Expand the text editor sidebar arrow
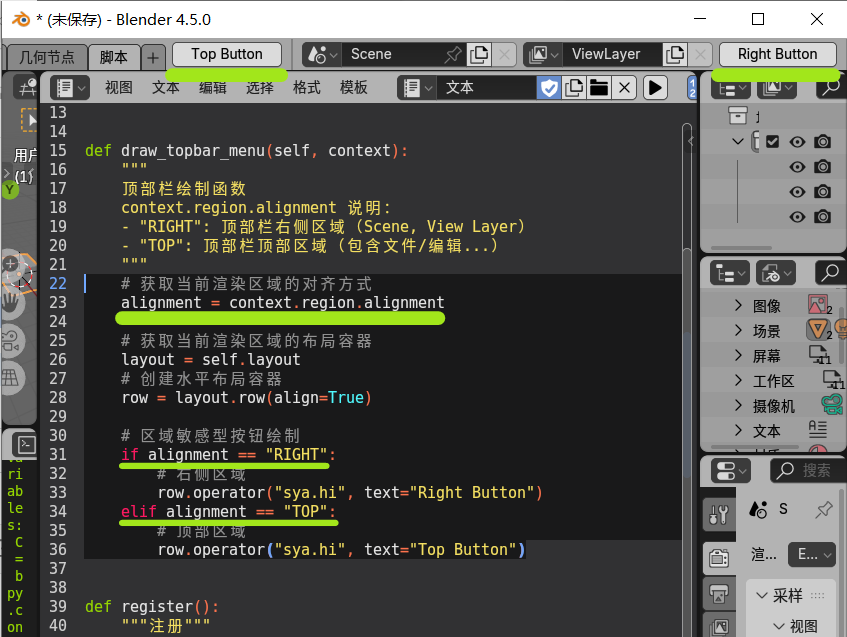847x637 pixels. click(x=690, y=142)
